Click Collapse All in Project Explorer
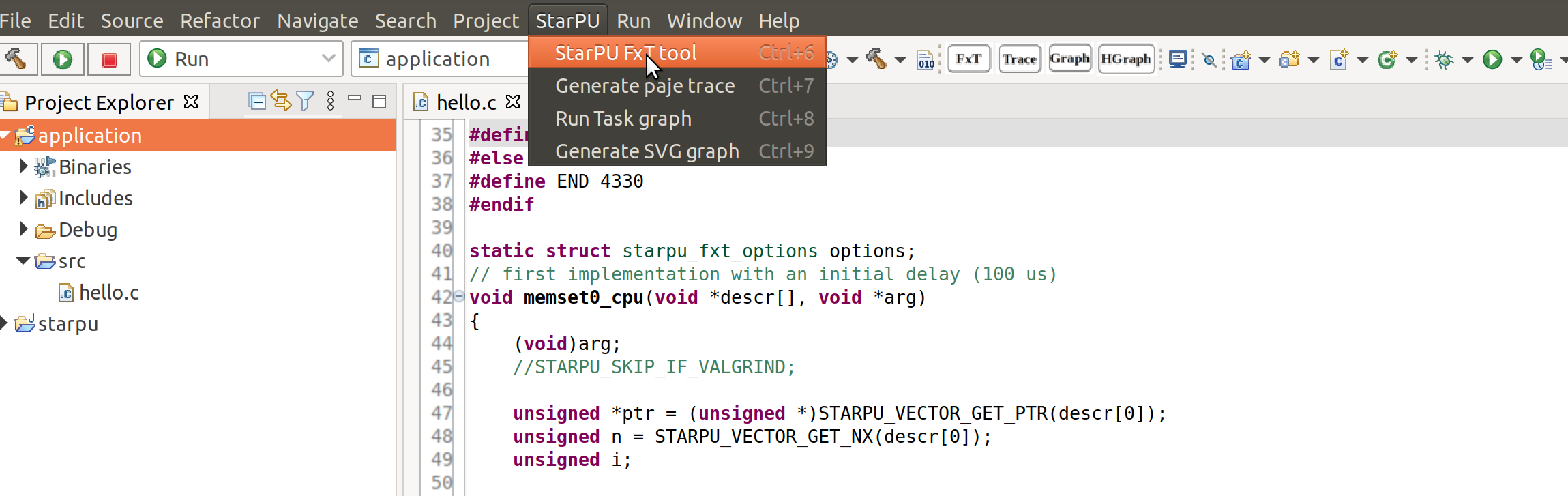 (257, 102)
